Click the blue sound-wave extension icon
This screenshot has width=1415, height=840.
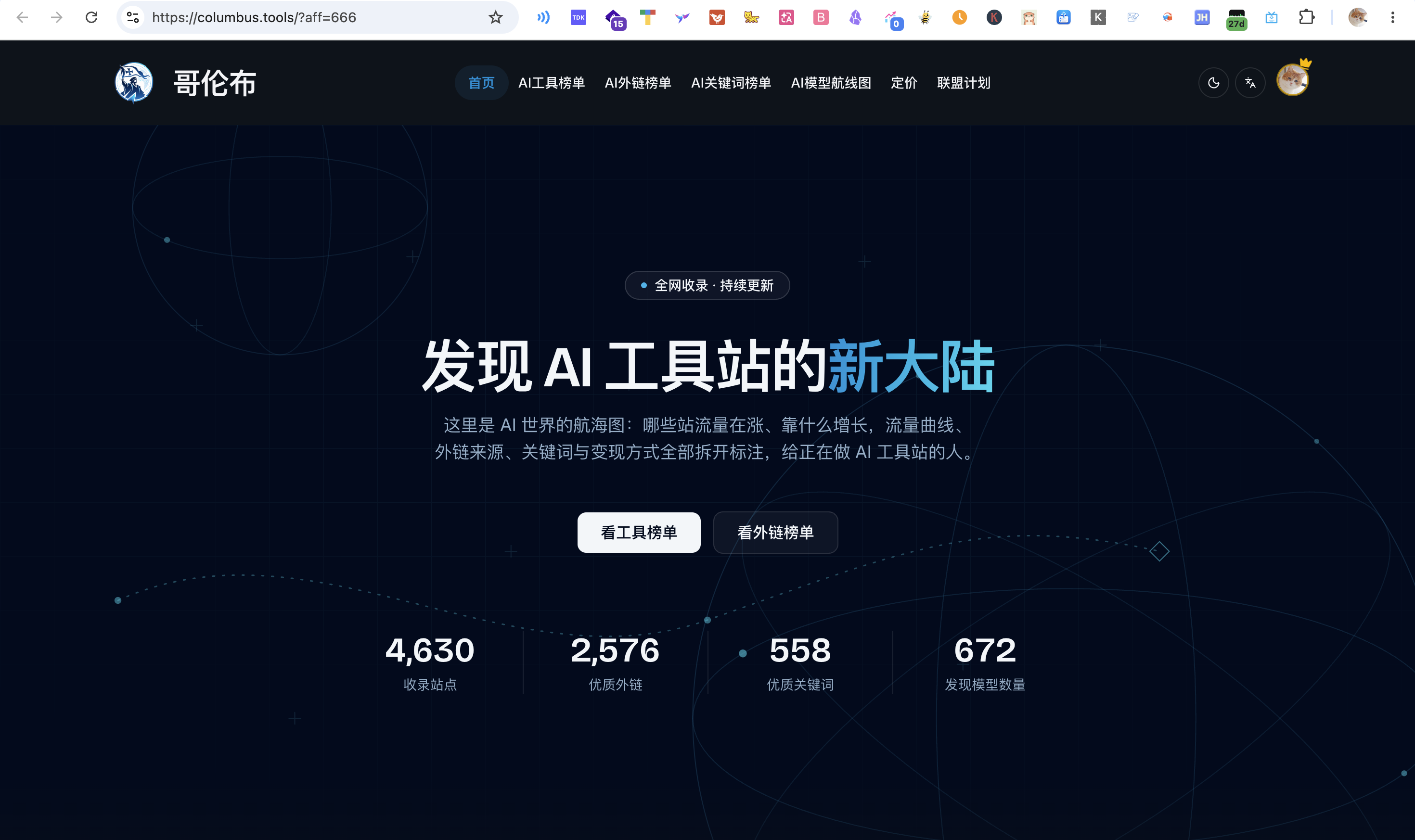coord(543,17)
